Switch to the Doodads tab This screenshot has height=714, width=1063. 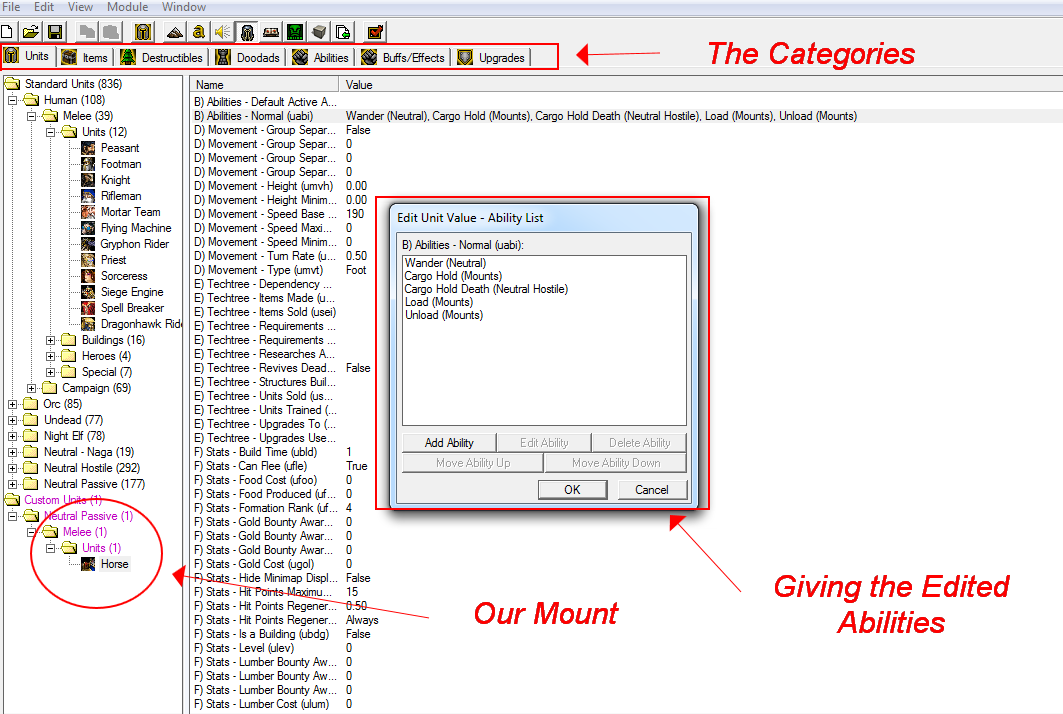click(x=247, y=58)
